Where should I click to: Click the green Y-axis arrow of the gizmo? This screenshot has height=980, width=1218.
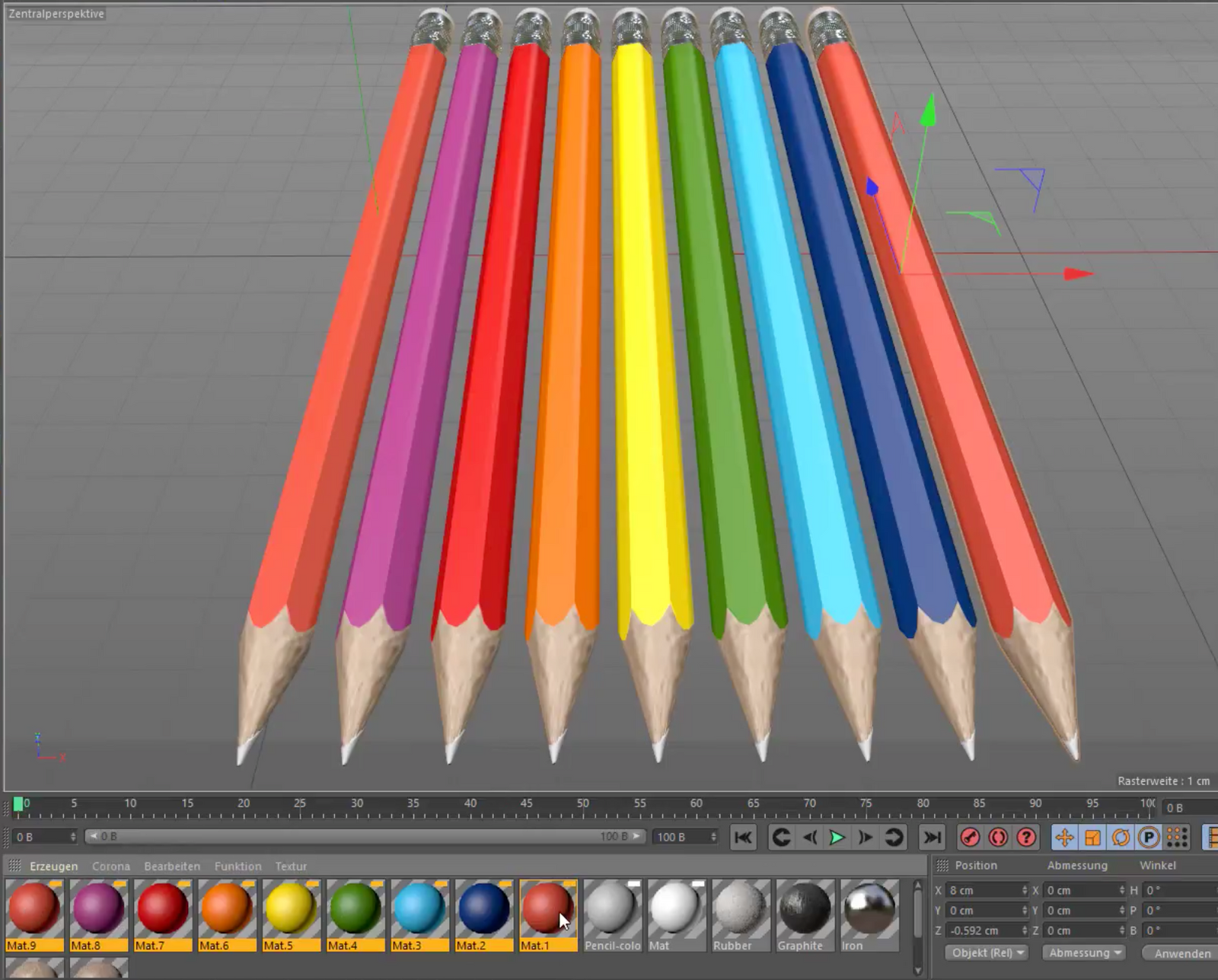click(928, 110)
